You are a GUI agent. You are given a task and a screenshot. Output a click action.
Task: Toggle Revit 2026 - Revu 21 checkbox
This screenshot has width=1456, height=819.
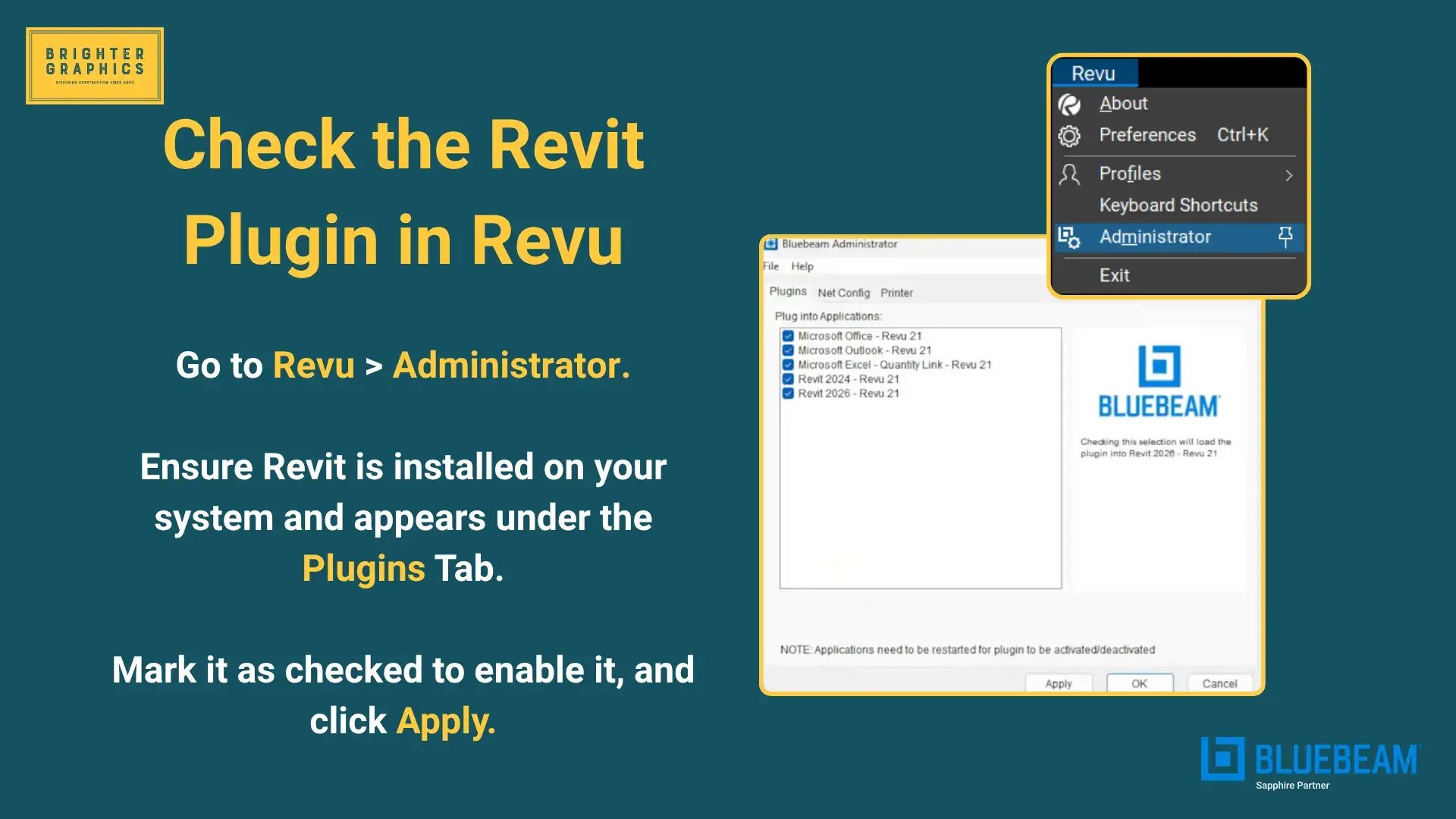pos(788,394)
